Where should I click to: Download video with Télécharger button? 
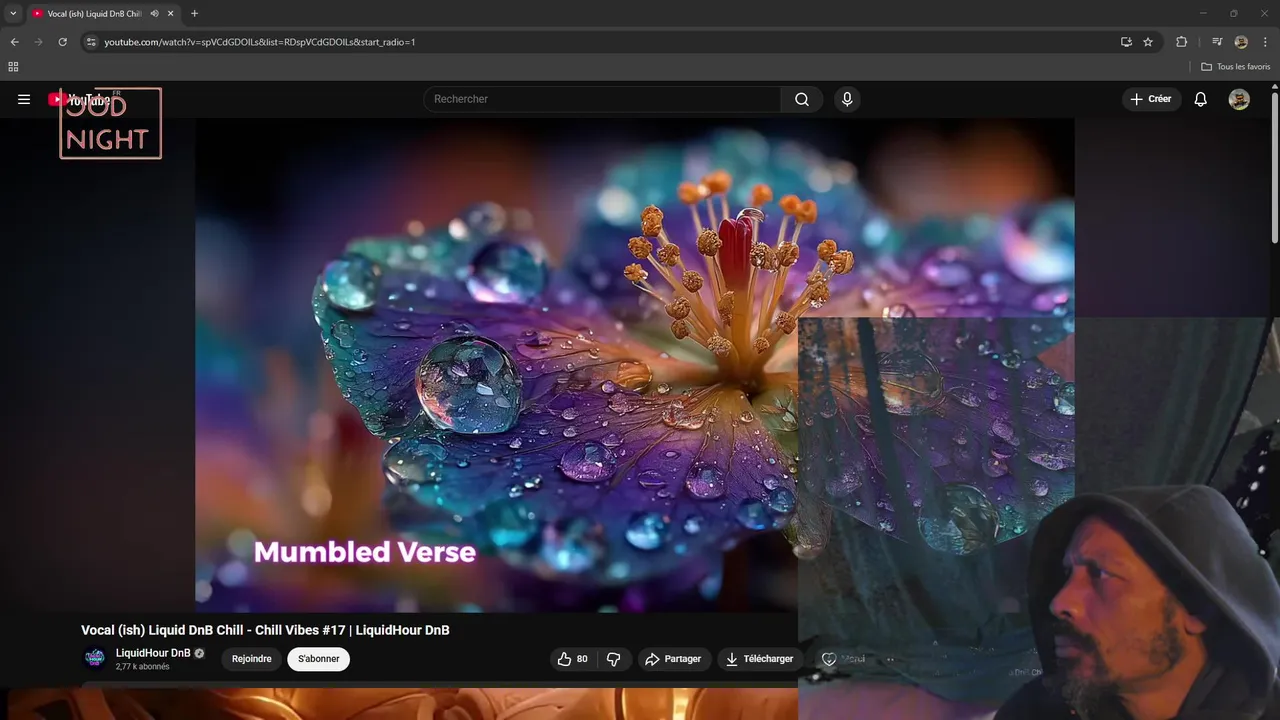click(x=760, y=659)
